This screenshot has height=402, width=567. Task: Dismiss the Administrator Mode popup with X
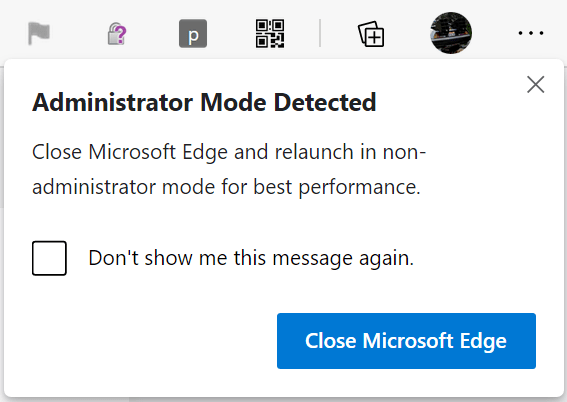click(536, 84)
